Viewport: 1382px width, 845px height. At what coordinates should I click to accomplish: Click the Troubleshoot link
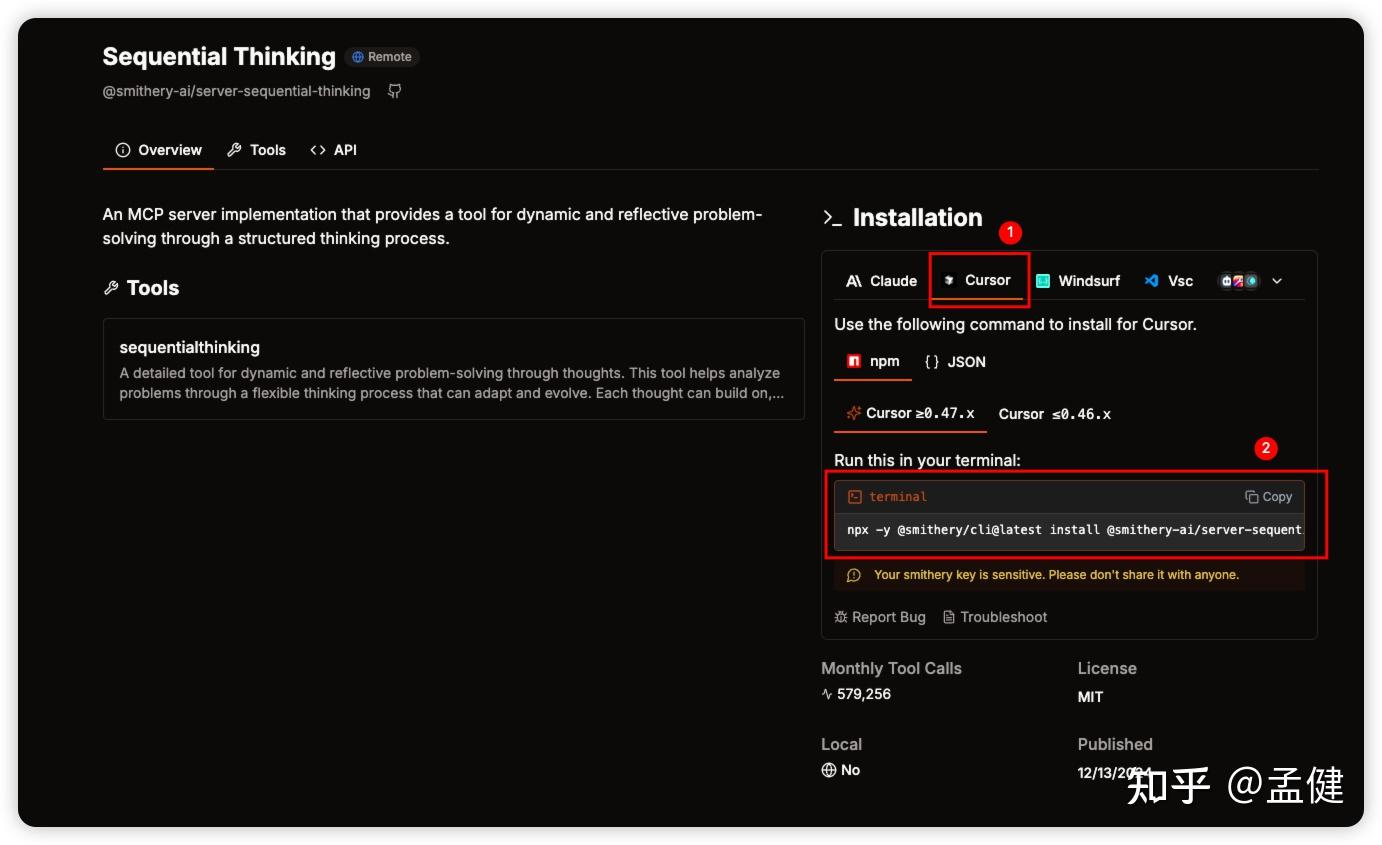tap(1003, 617)
